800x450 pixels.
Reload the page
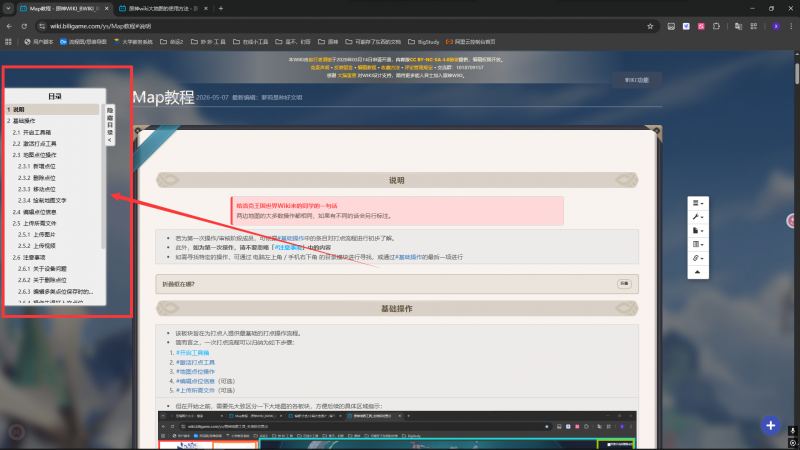click(x=24, y=26)
